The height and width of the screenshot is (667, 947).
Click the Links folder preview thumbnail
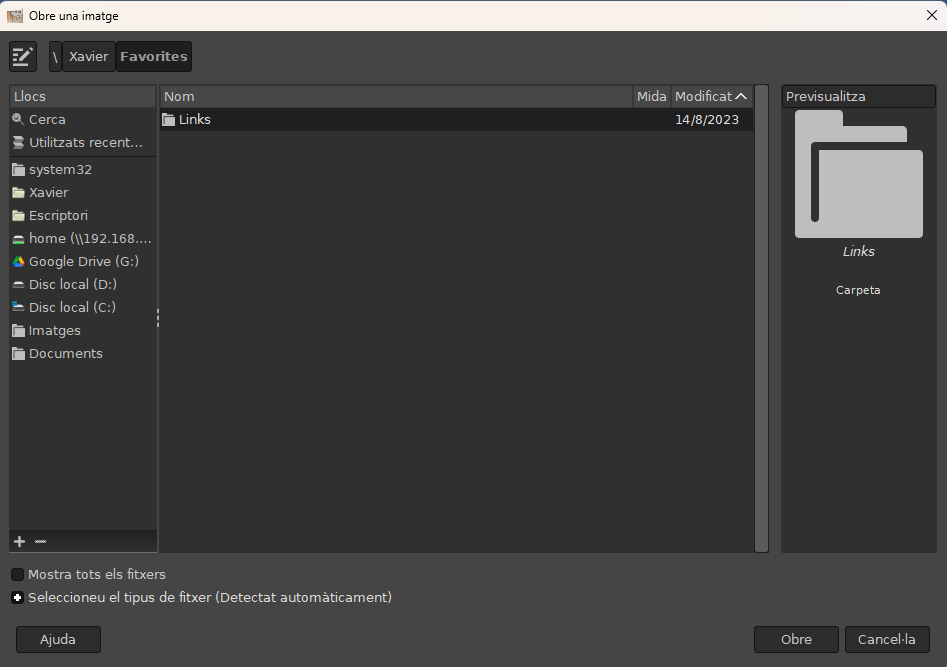(x=858, y=174)
